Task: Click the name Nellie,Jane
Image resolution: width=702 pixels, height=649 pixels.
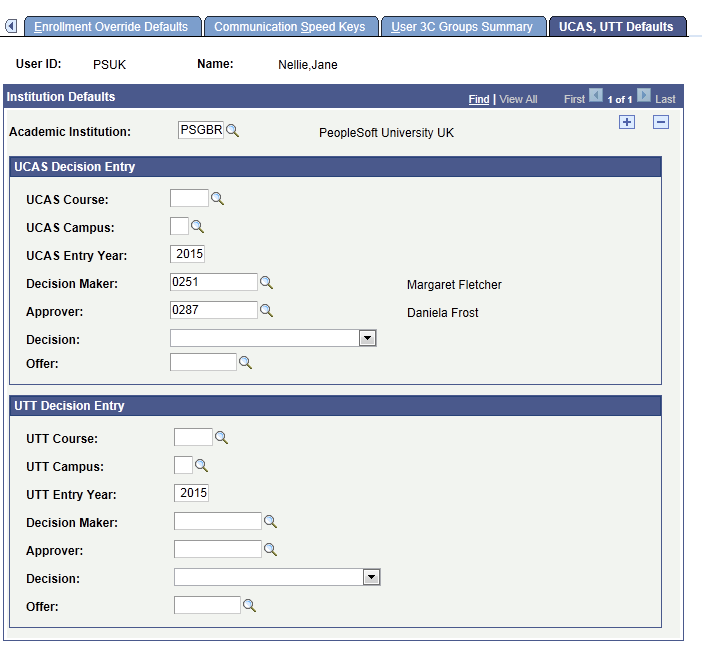Action: (308, 64)
